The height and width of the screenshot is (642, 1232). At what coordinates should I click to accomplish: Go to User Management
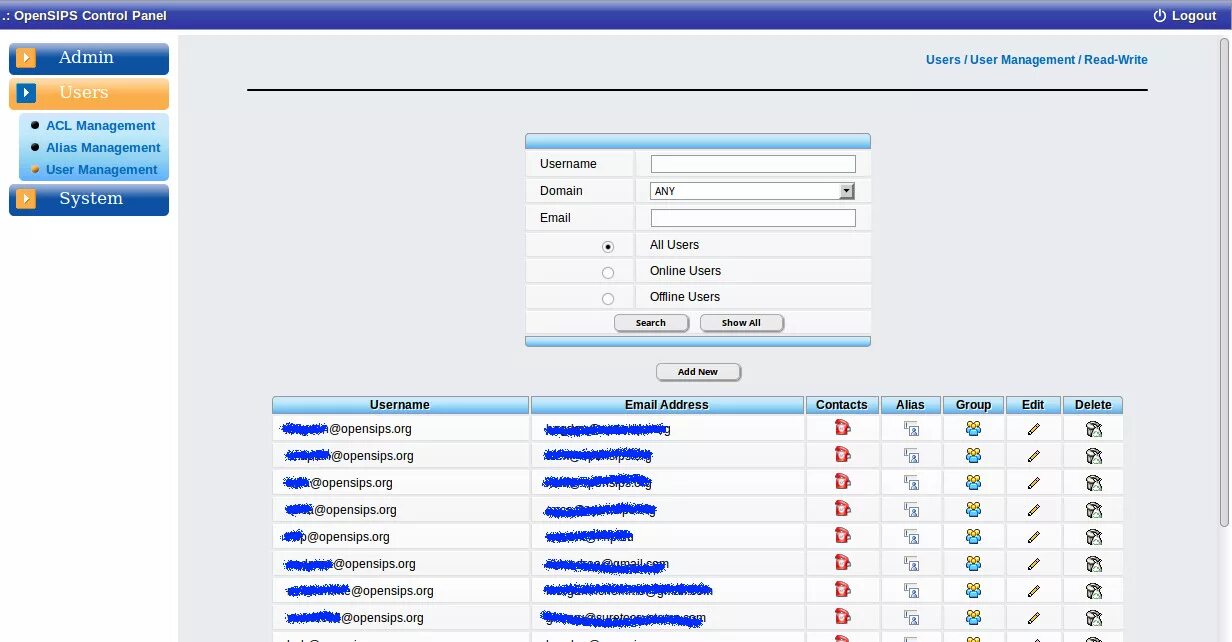click(x=101, y=170)
